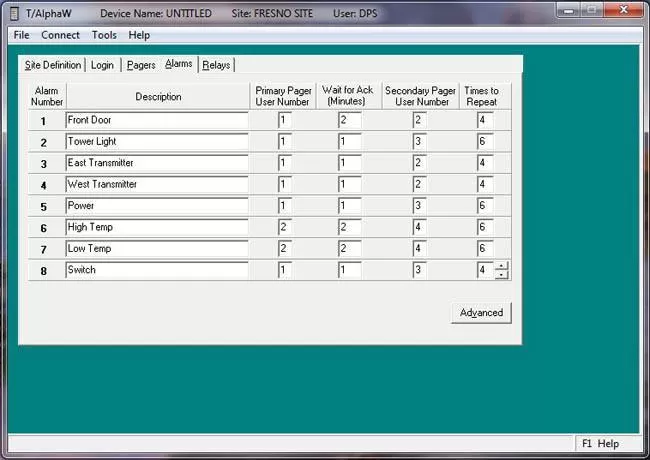Click Secondary Pager field for Tower Light

tap(420, 142)
